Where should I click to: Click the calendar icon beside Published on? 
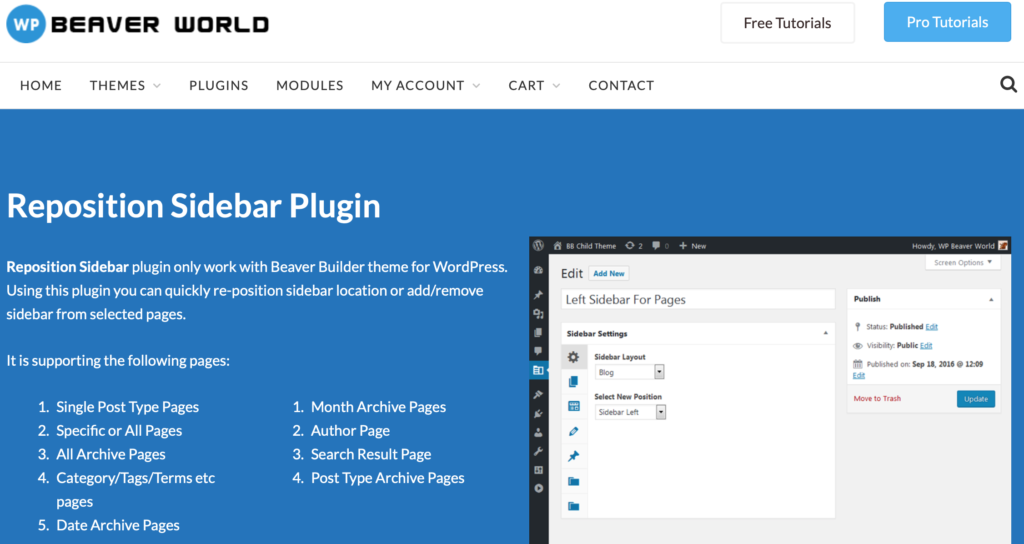point(857,364)
